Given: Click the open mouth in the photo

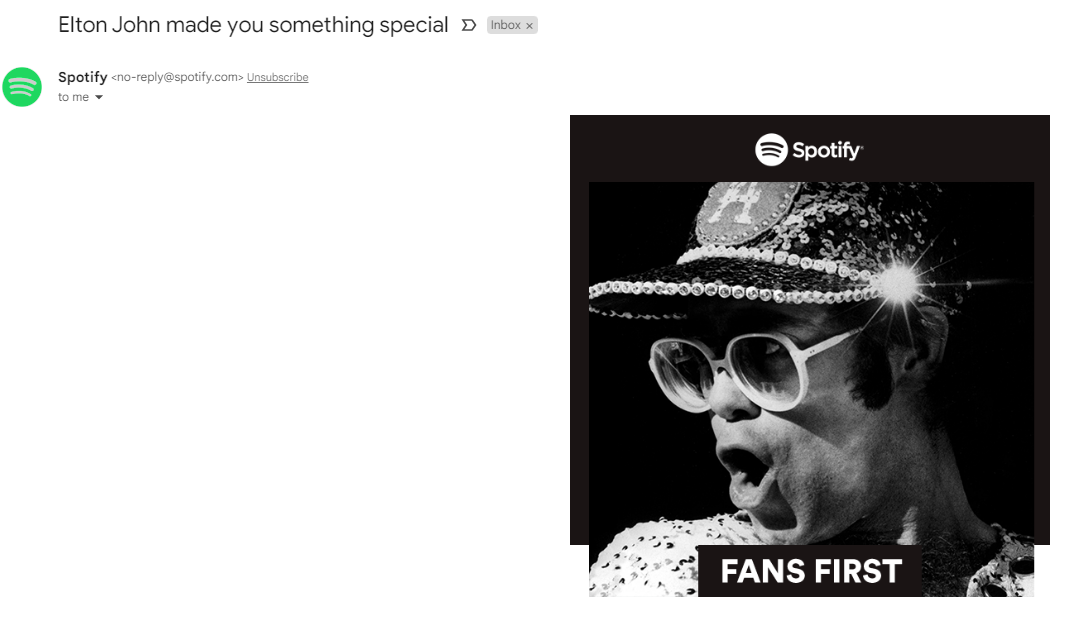Looking at the screenshot, I should click(749, 472).
